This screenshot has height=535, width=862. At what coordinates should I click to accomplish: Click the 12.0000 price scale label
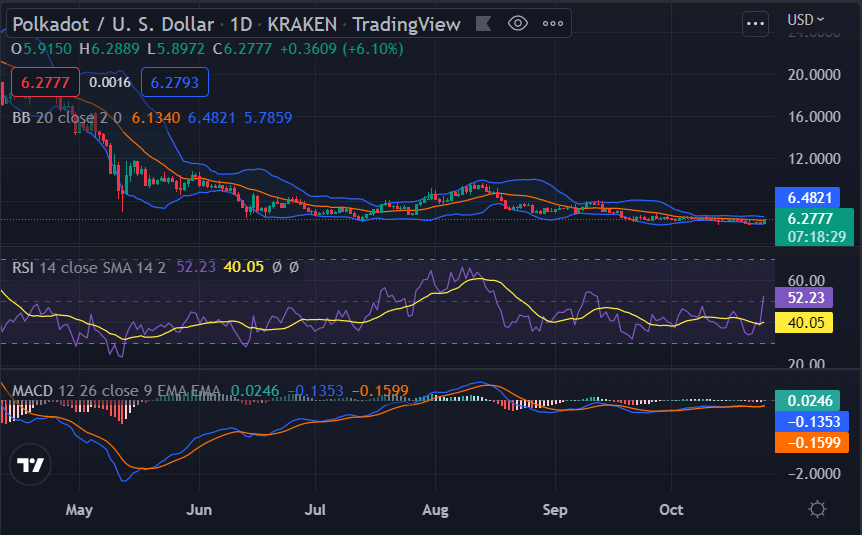coord(814,158)
